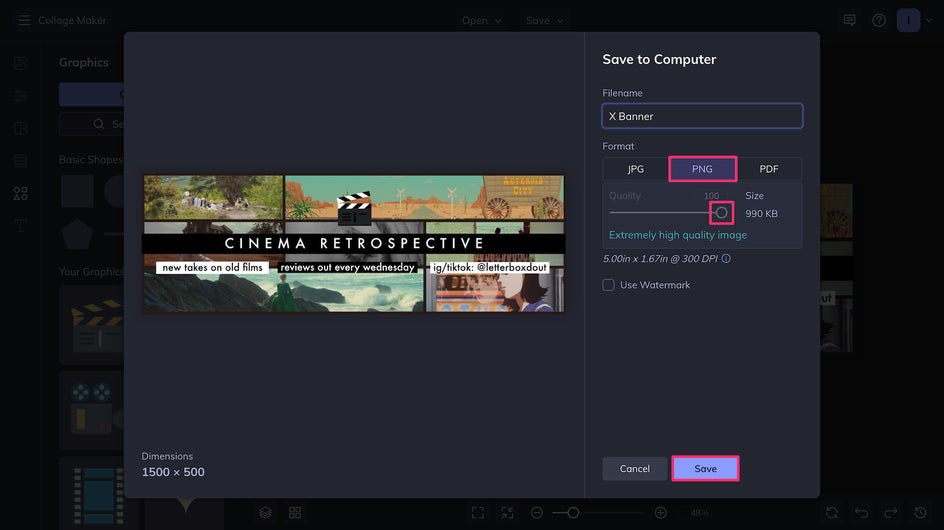Click the zoom in plus icon
Screen dimensions: 944x530
pyautogui.click(x=660, y=513)
